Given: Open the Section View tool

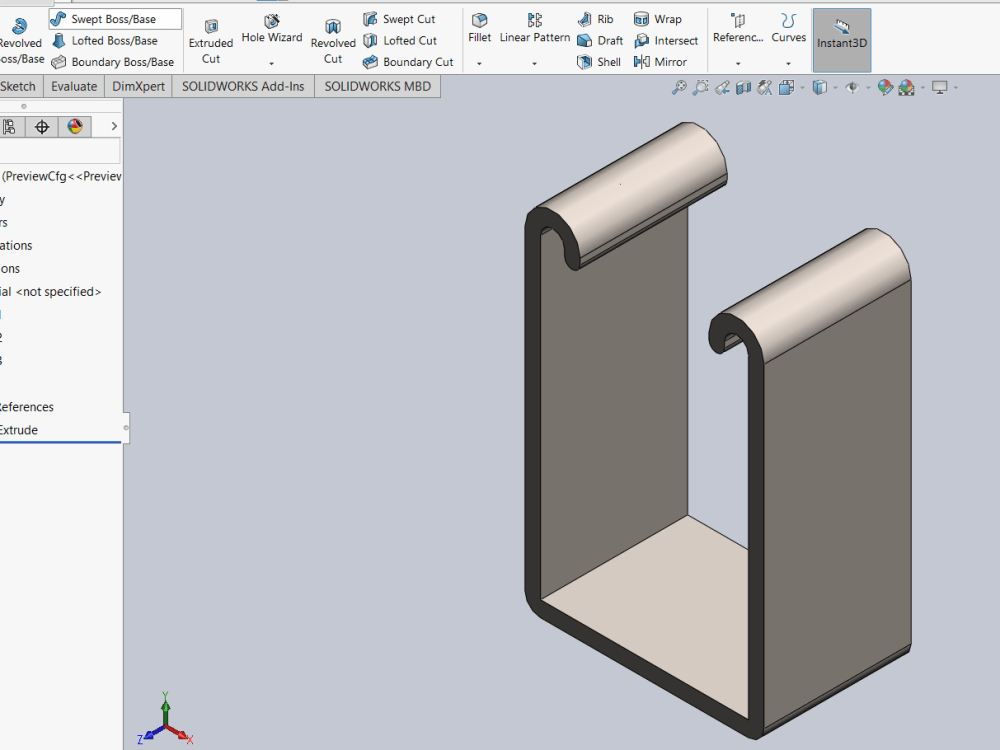Looking at the screenshot, I should 741,87.
